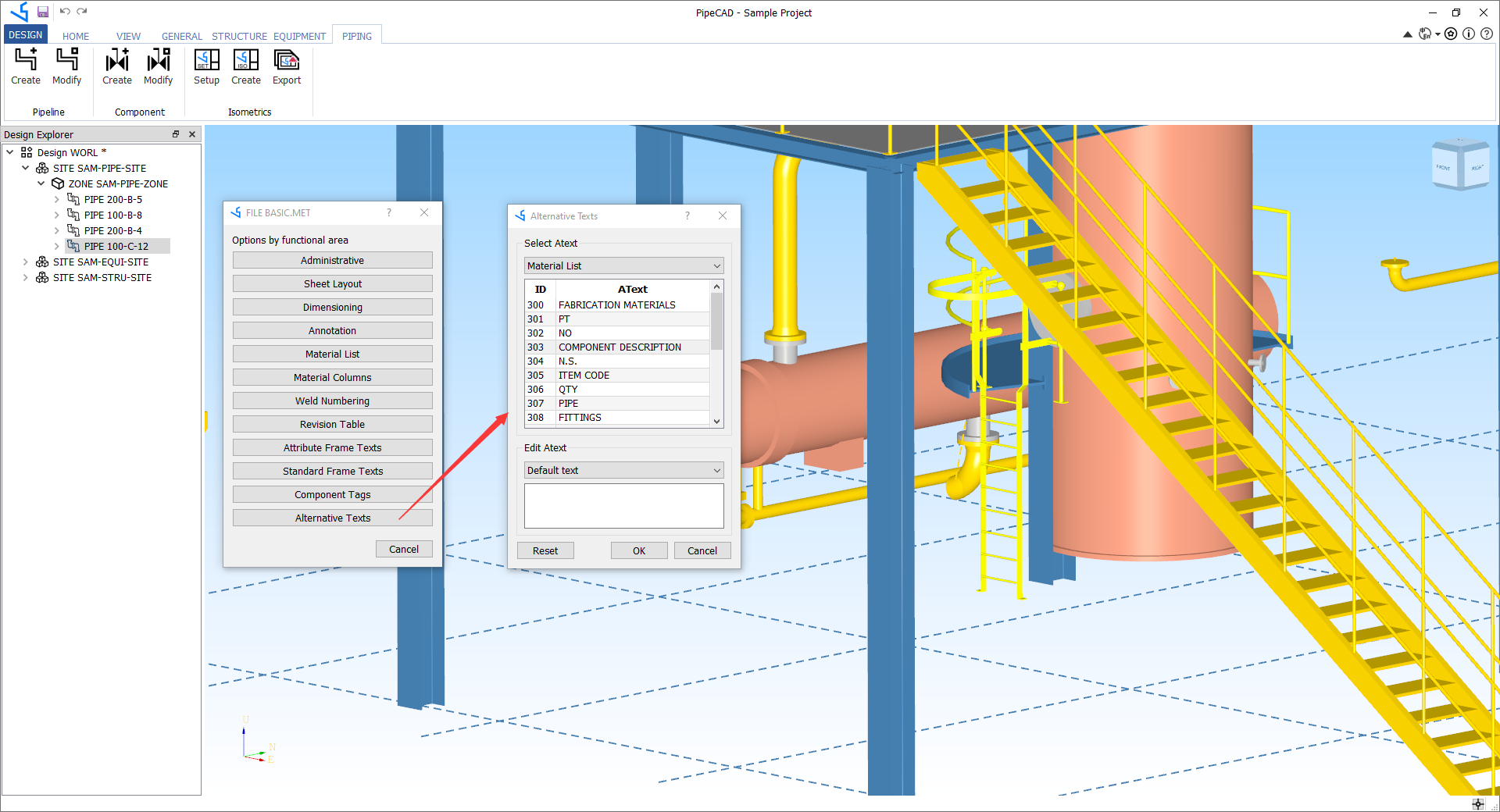
Task: Switch to the PIPING tab
Action: 357,36
